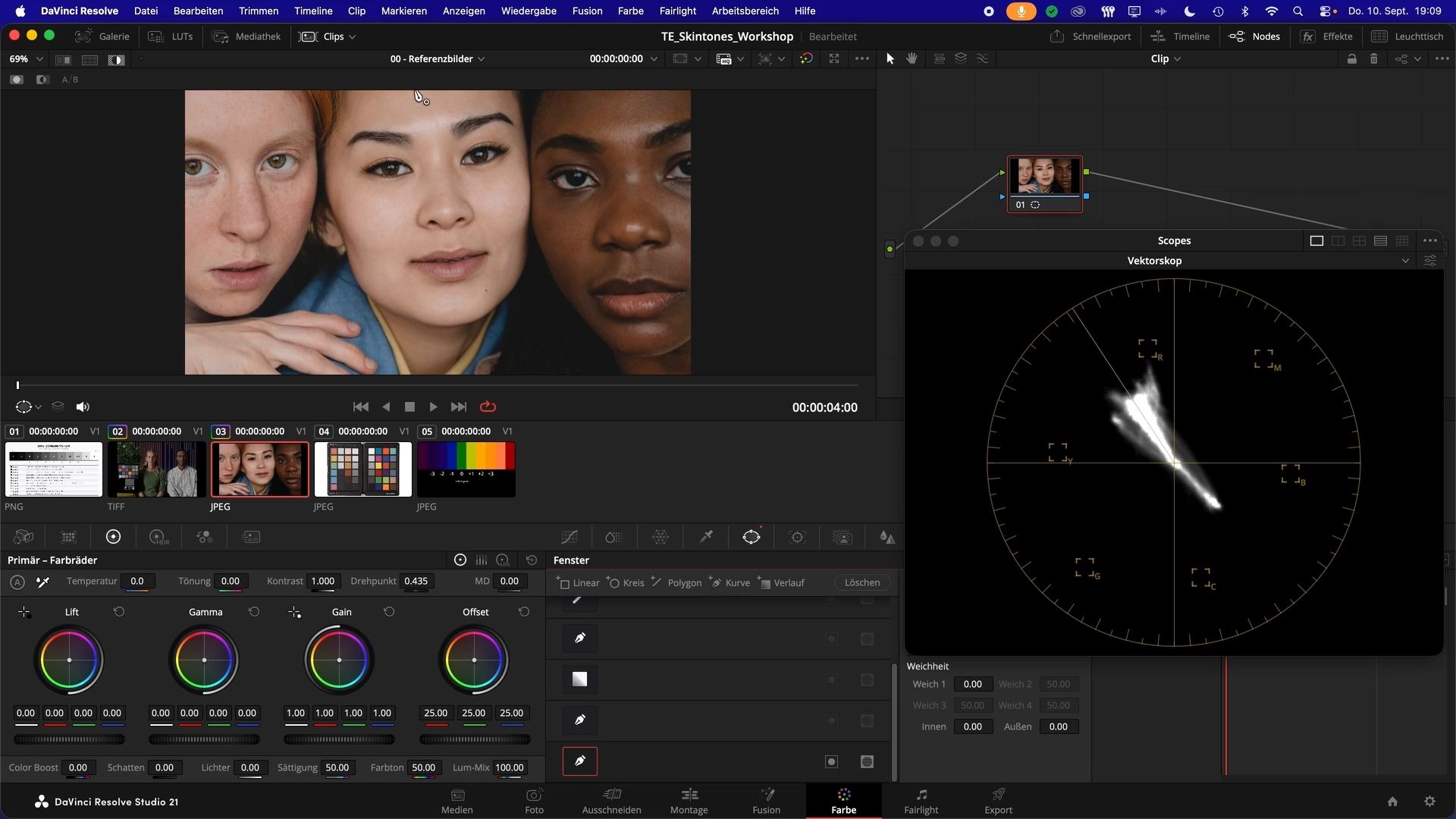Switch wheels panel to bars mode icon
Viewport: 1456px width, 819px height.
point(482,560)
